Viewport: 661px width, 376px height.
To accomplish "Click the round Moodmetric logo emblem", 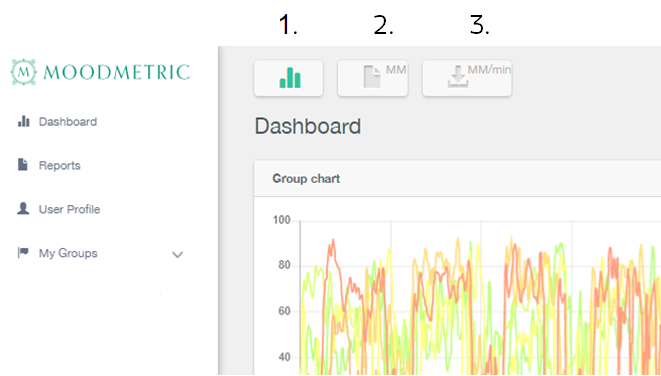I will click(24, 72).
